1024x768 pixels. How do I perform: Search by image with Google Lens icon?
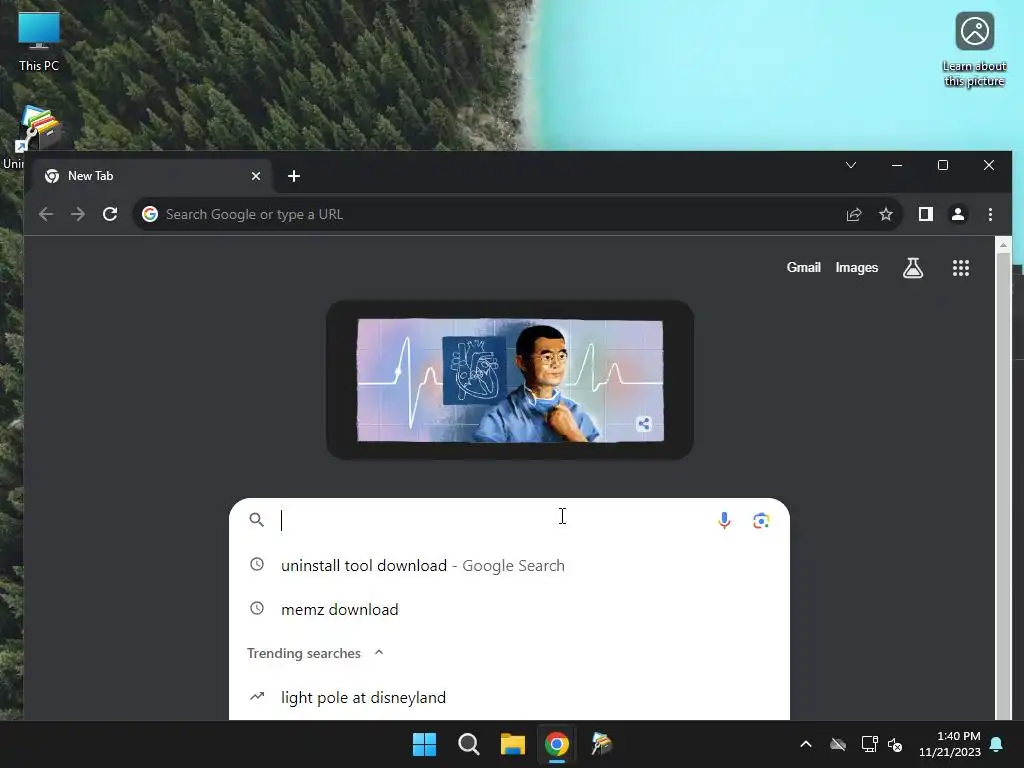click(761, 520)
